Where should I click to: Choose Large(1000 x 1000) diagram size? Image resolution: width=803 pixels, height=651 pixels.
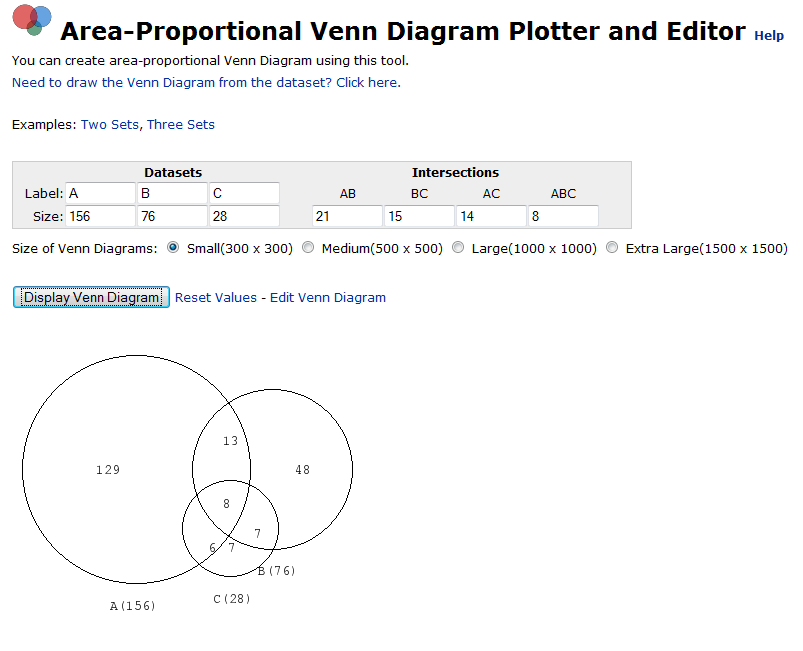click(x=458, y=248)
